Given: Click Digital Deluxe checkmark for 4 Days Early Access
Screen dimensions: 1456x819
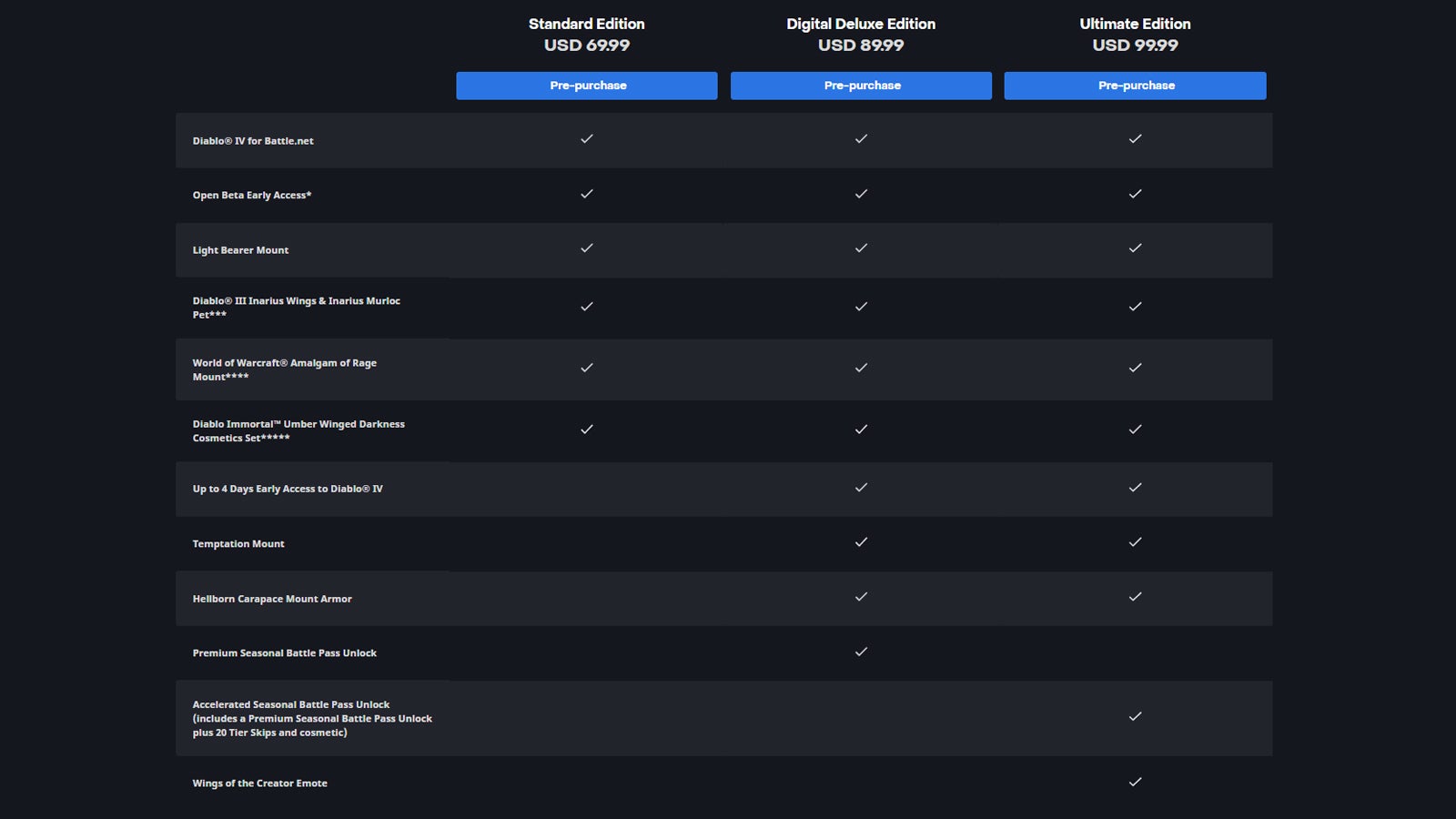Looking at the screenshot, I should (x=861, y=488).
